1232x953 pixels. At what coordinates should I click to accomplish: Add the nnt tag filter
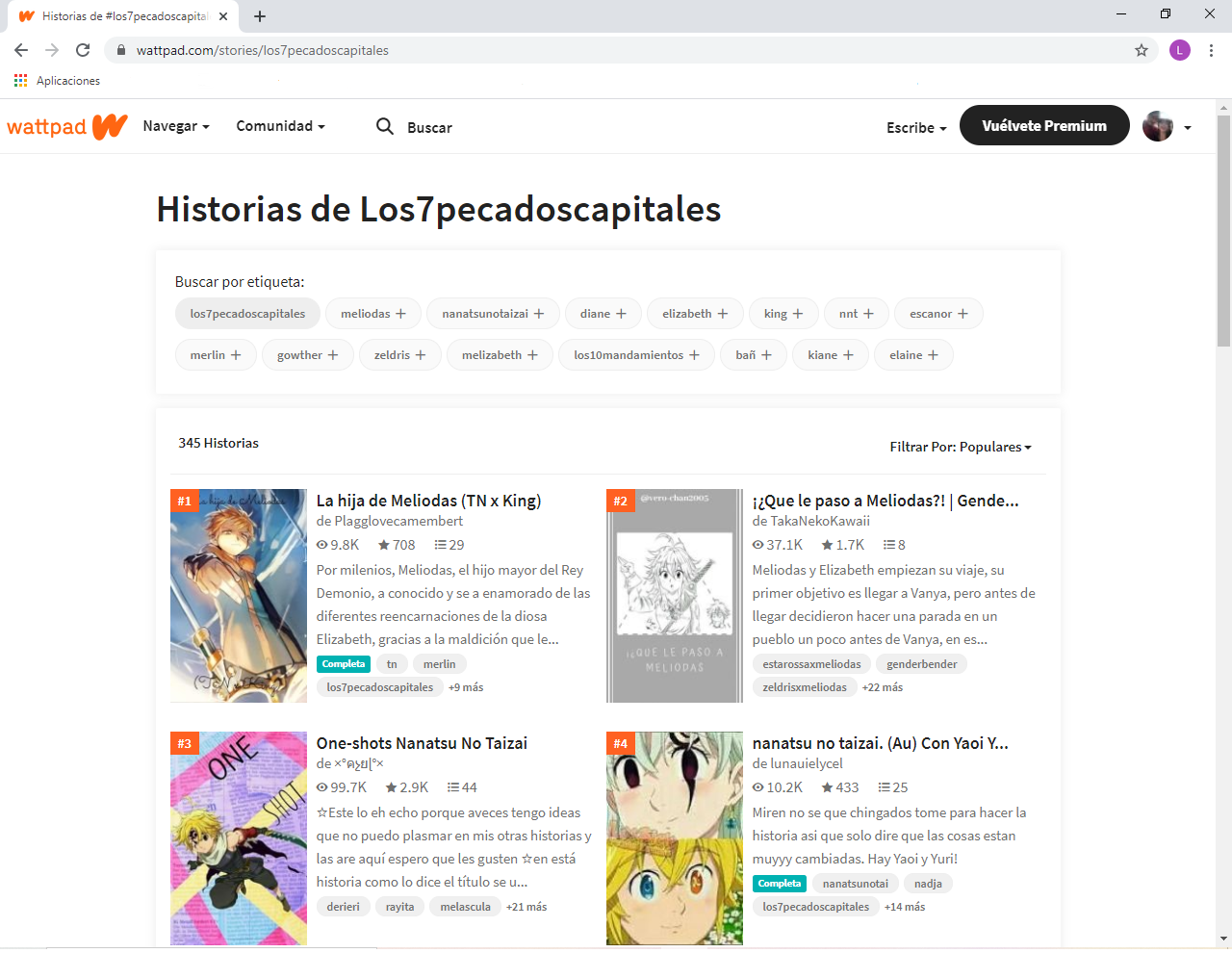point(857,314)
